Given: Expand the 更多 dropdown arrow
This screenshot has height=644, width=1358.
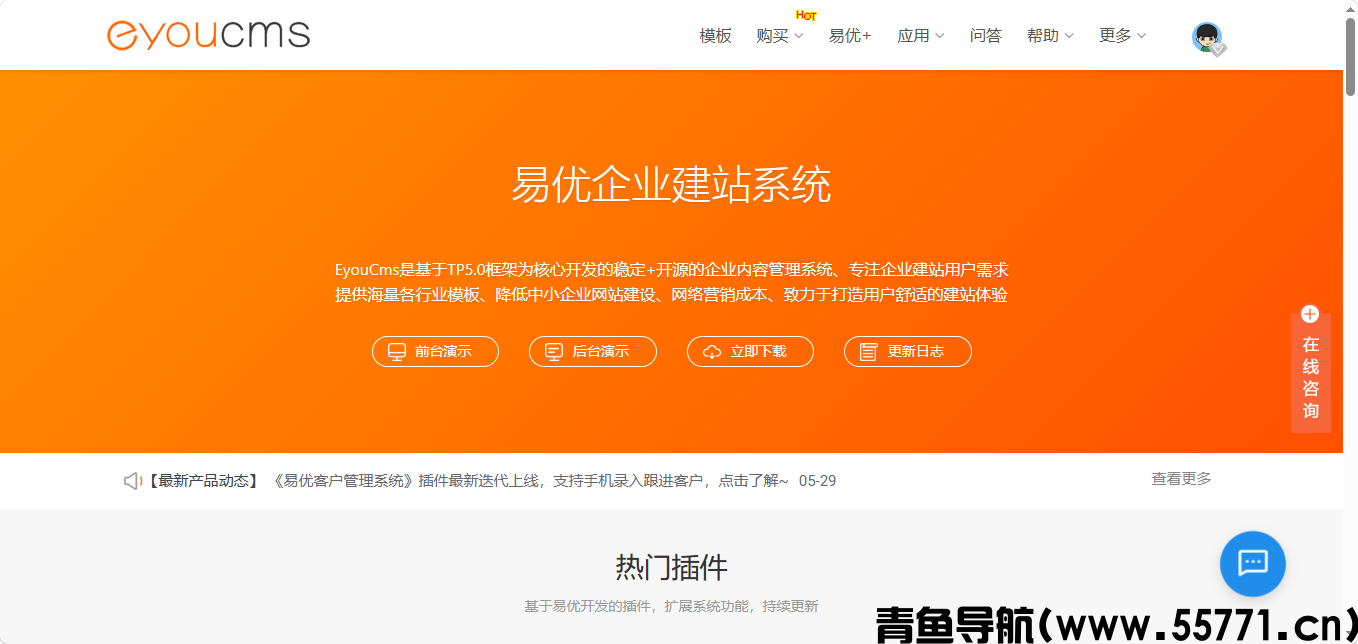Looking at the screenshot, I should pyautogui.click(x=1141, y=36).
